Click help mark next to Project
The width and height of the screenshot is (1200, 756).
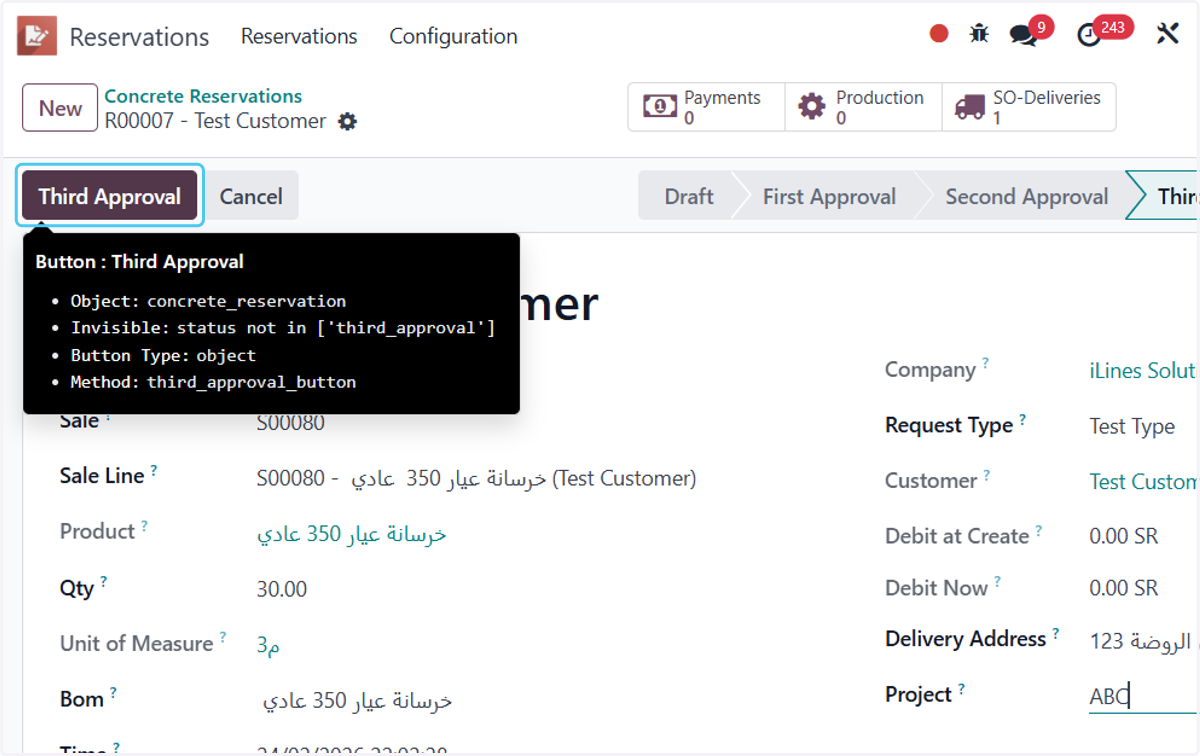(x=961, y=689)
